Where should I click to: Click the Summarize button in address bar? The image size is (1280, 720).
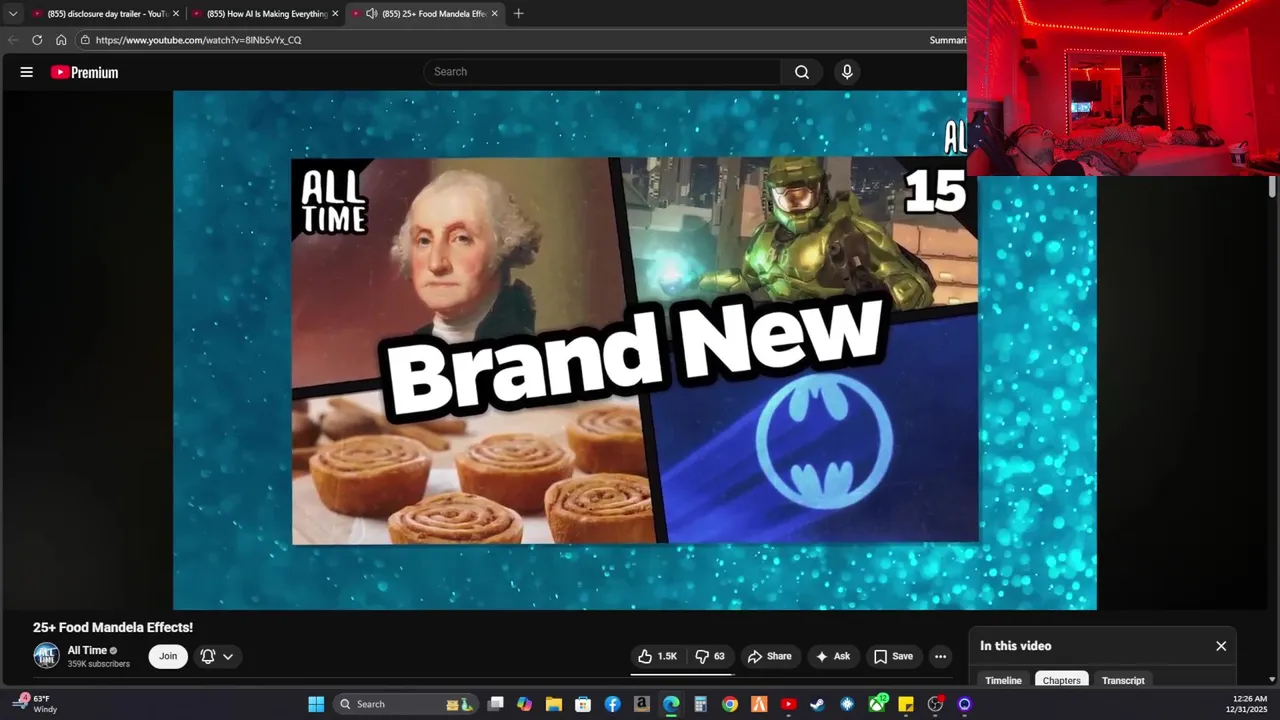tap(948, 40)
